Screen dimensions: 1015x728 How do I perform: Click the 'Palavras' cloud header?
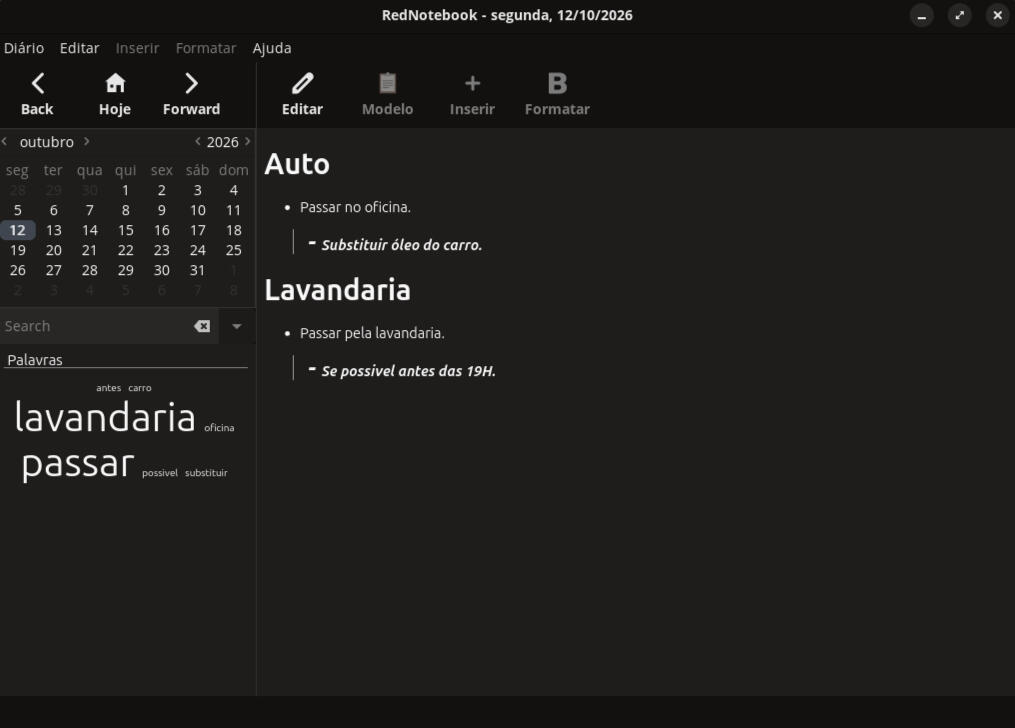pos(35,360)
